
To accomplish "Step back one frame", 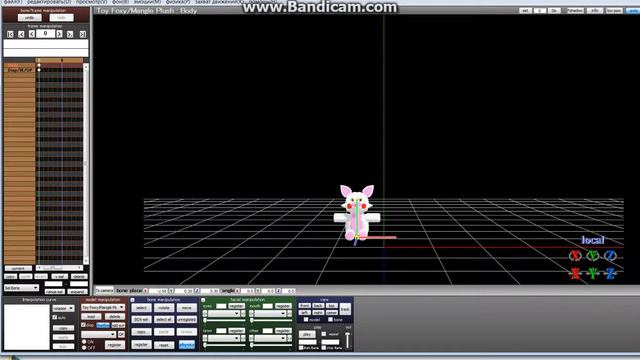I will (31, 34).
